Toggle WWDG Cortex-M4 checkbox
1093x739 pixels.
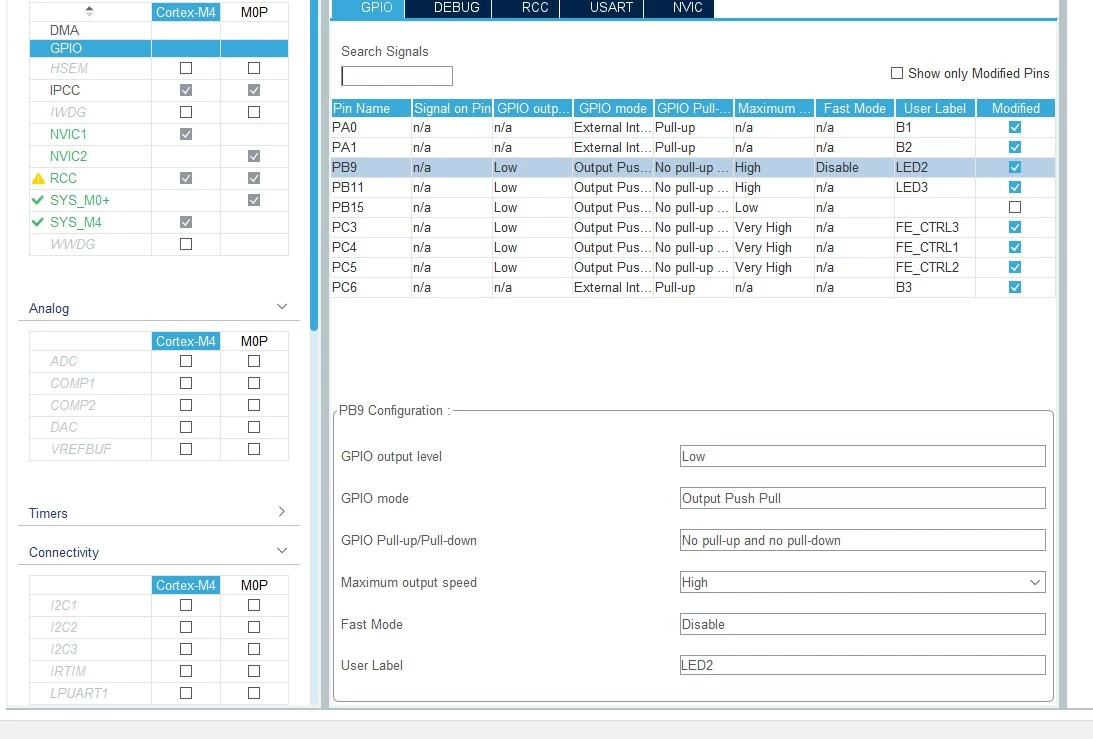pyautogui.click(x=185, y=244)
